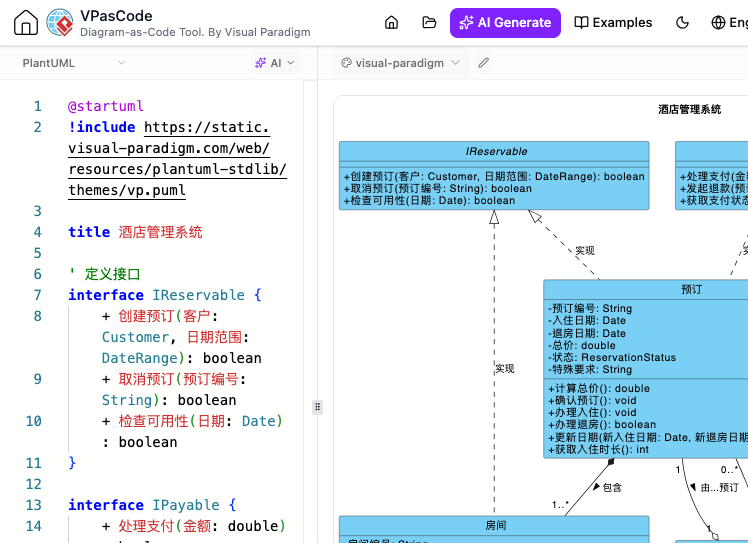Image resolution: width=748 pixels, height=543 pixels.
Task: Click the AI Generate button
Action: [x=505, y=22]
